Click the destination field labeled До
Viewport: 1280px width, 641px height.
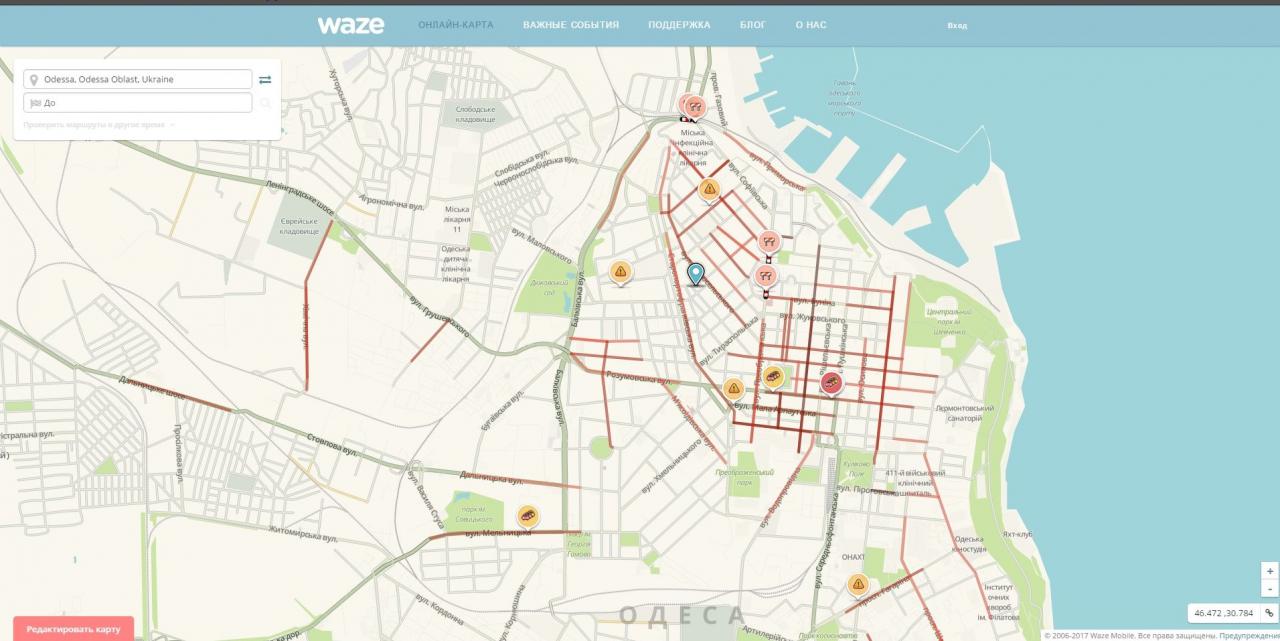140,103
